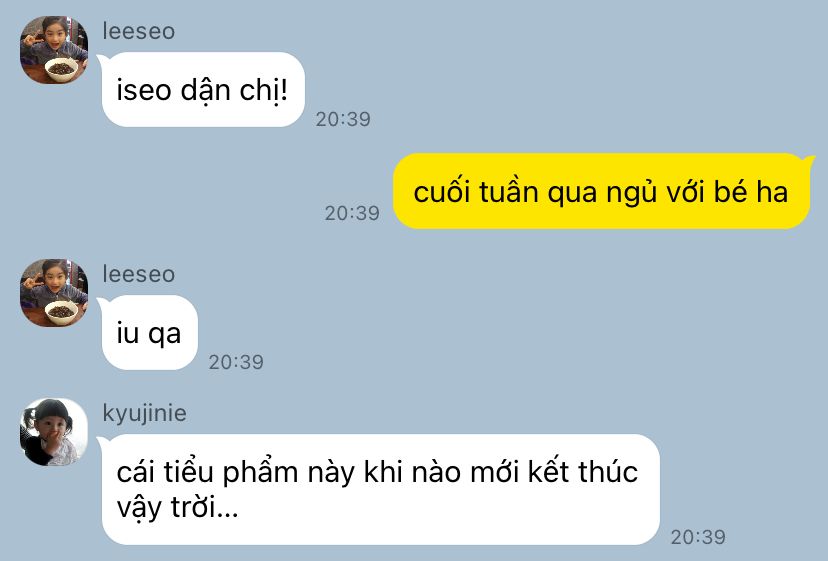828x561 pixels.
Task: Select the yellow "cuối tuần qua ngủ với bé ha" bubble
Action: point(601,191)
